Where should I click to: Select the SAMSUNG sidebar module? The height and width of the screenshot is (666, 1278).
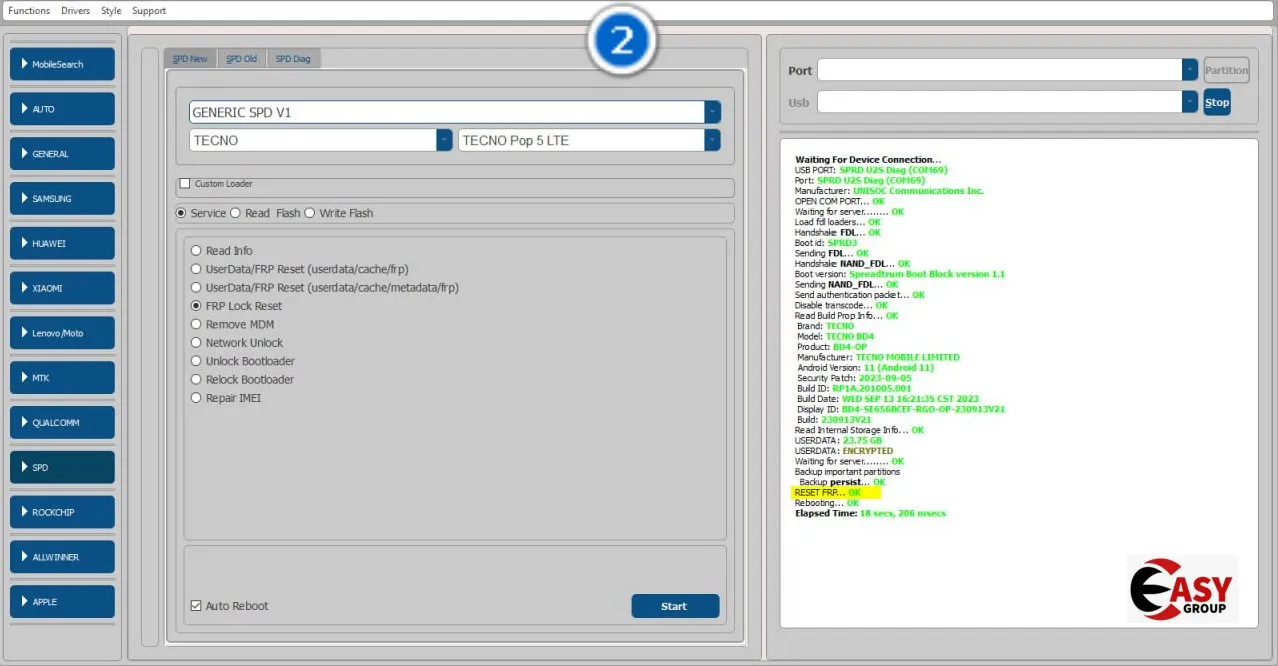(x=62, y=198)
